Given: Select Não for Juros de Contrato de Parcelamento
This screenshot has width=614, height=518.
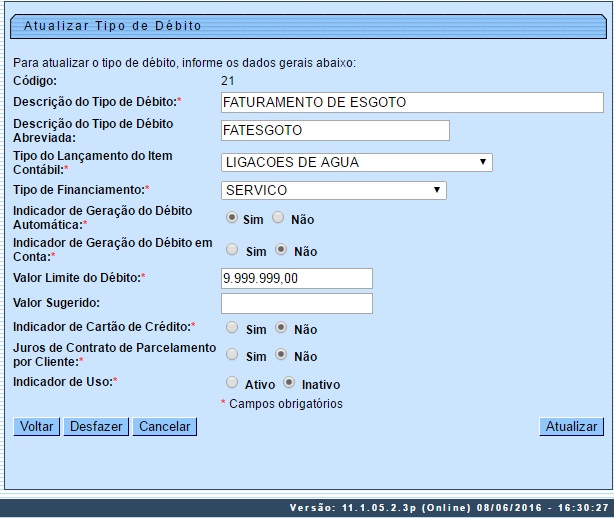Looking at the screenshot, I should (281, 354).
